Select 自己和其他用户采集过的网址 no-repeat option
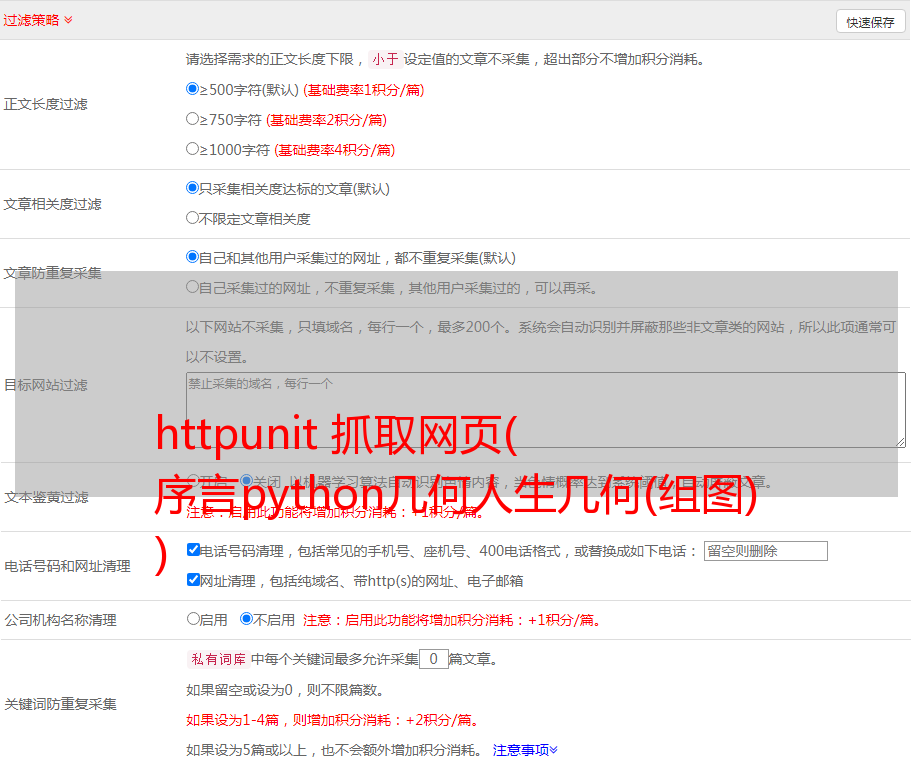The width and height of the screenshot is (912, 768). [x=193, y=257]
